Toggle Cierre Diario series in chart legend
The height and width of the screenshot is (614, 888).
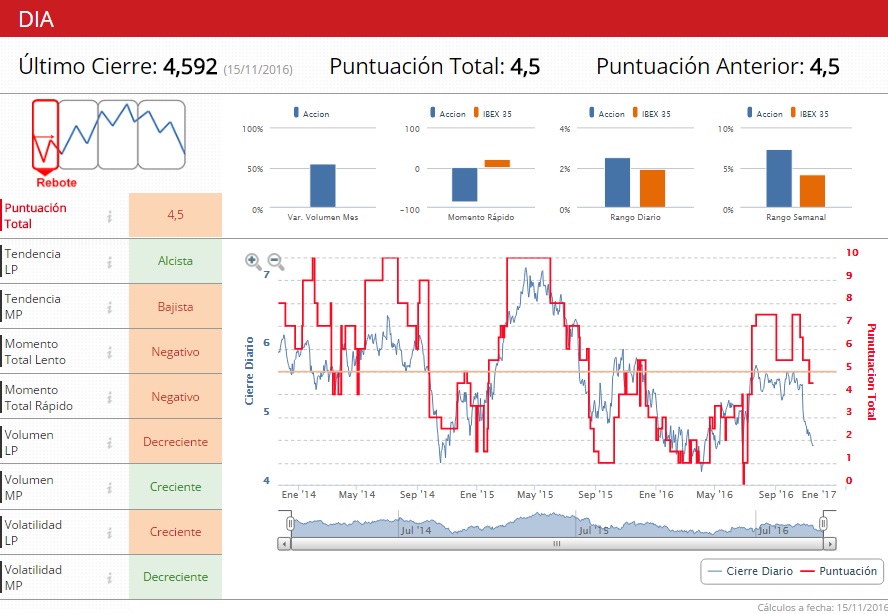point(750,571)
